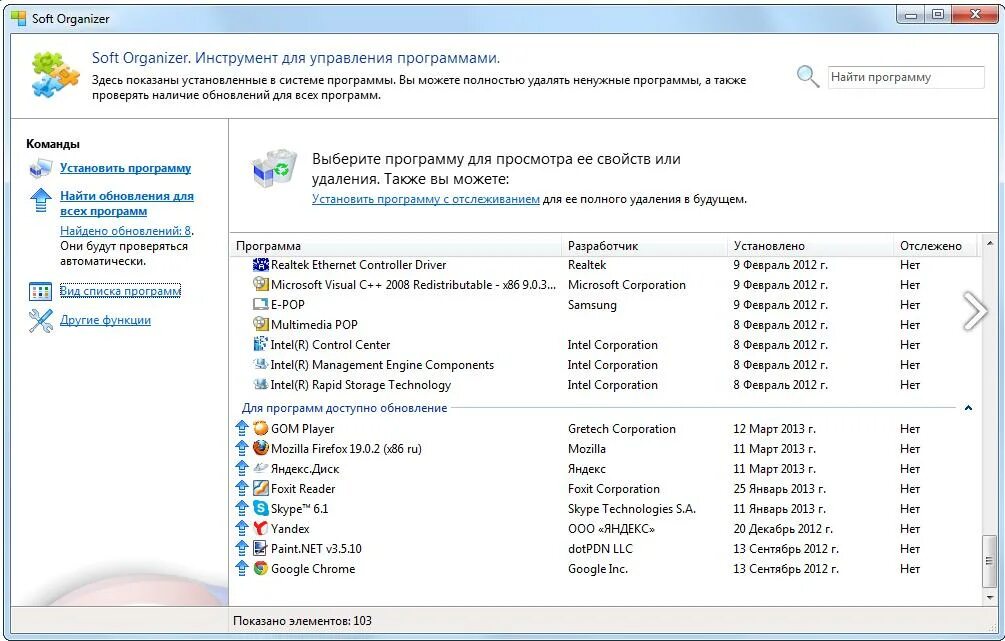Click the Google Chrome app icon
Screen dimensions: 1005x641
[x=260, y=568]
